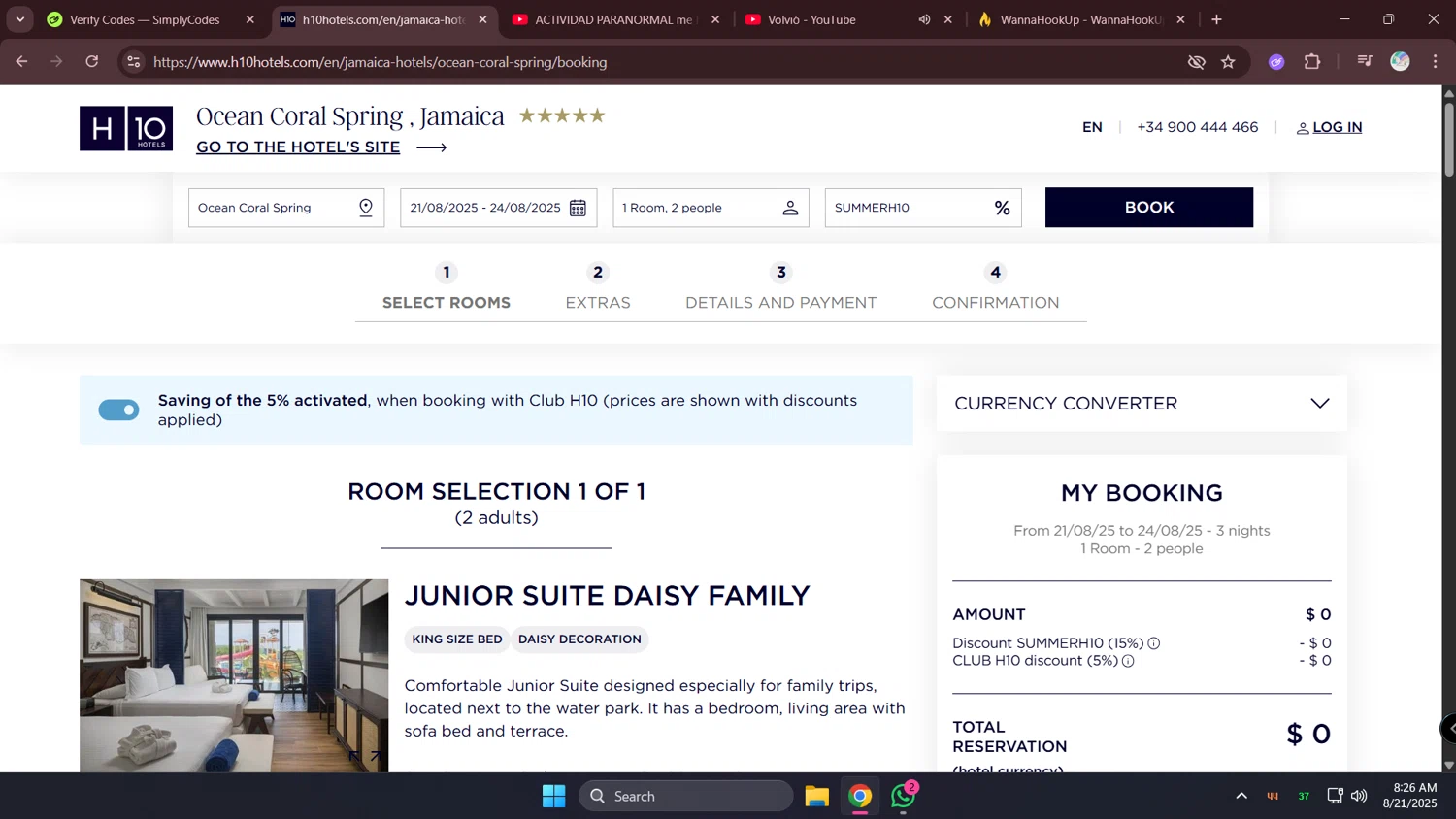Open the 1 Room, 2 people selector
This screenshot has width=1456, height=819.
[x=711, y=208]
